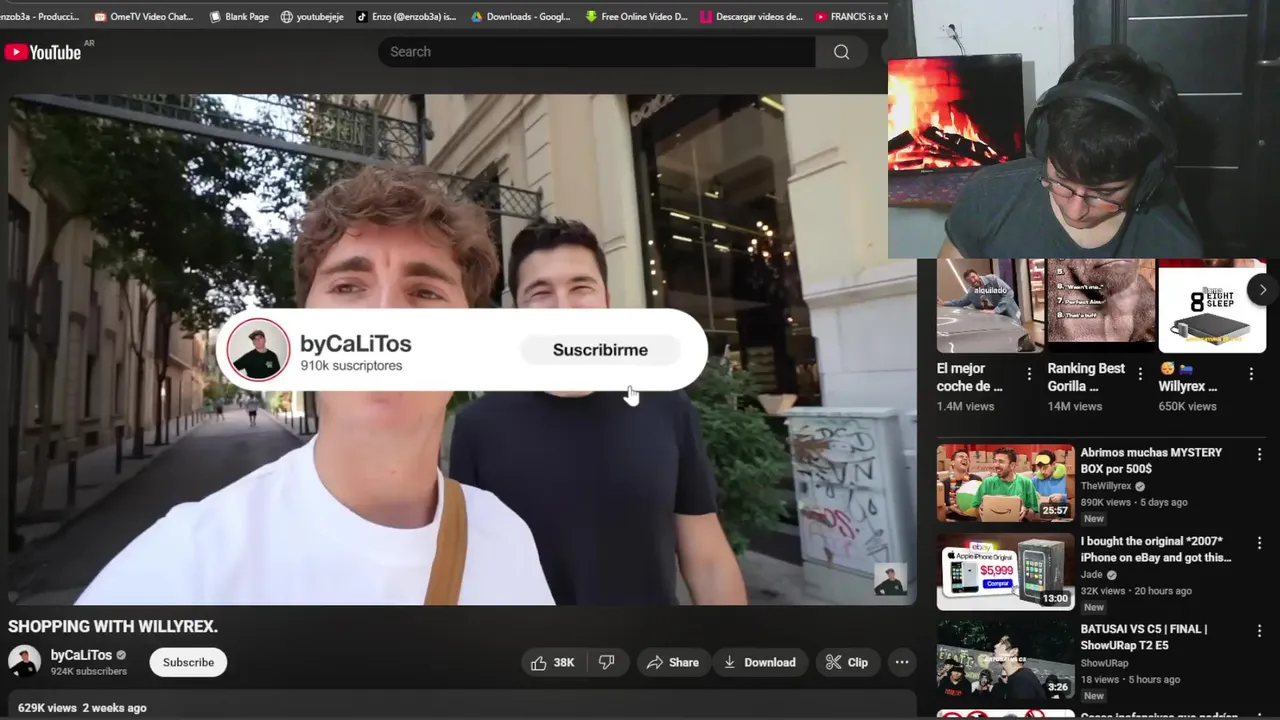Visit ShowURap channel name
The width and height of the screenshot is (1280, 720).
(1104, 663)
